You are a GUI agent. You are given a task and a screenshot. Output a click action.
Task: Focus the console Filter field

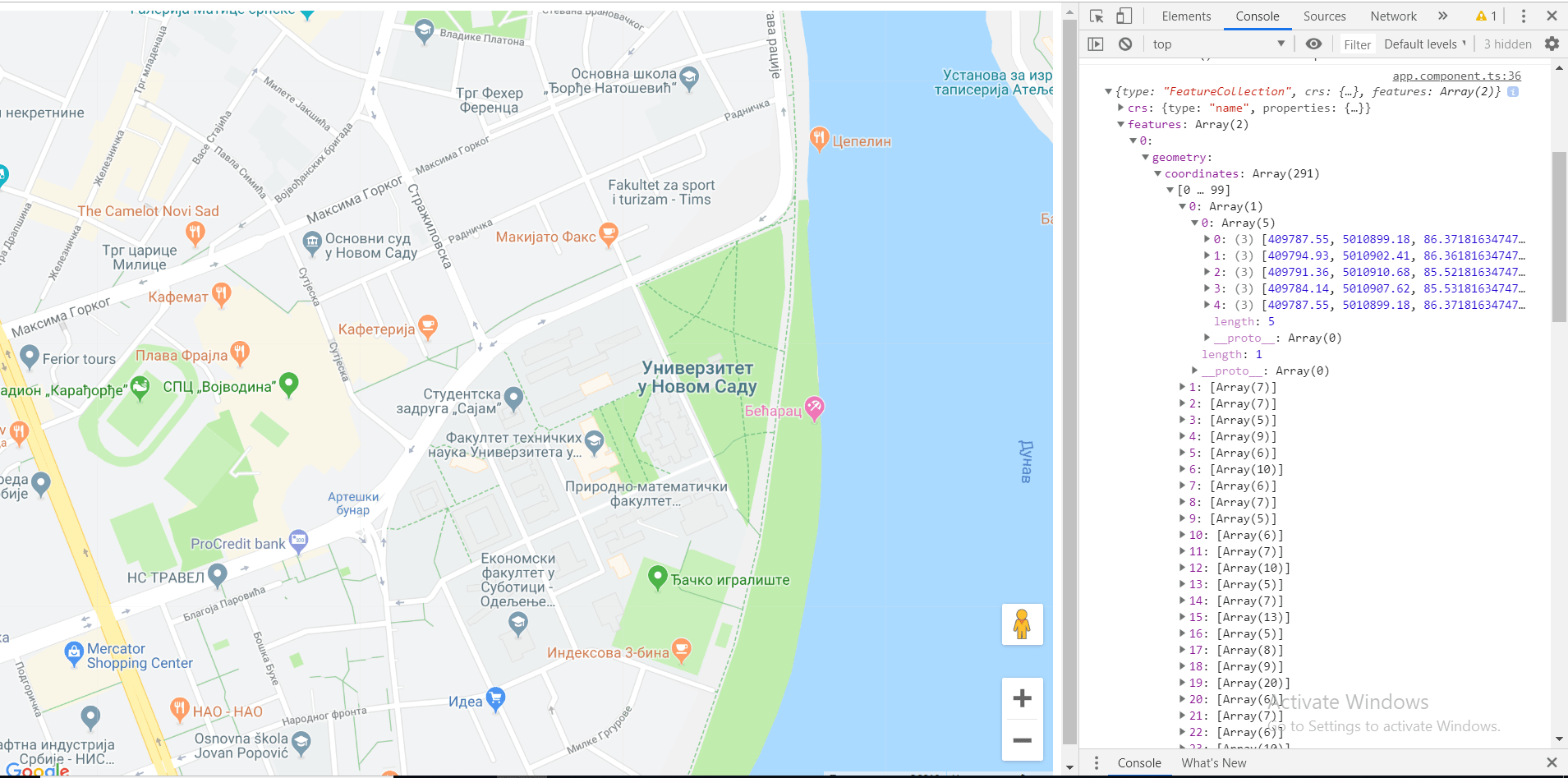pos(1357,44)
